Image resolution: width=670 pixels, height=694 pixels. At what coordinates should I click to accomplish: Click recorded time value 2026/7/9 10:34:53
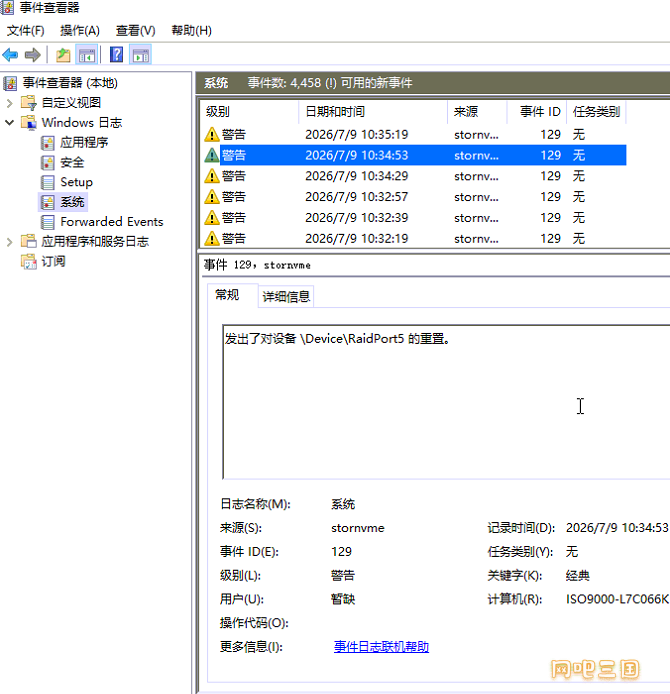coord(617,528)
